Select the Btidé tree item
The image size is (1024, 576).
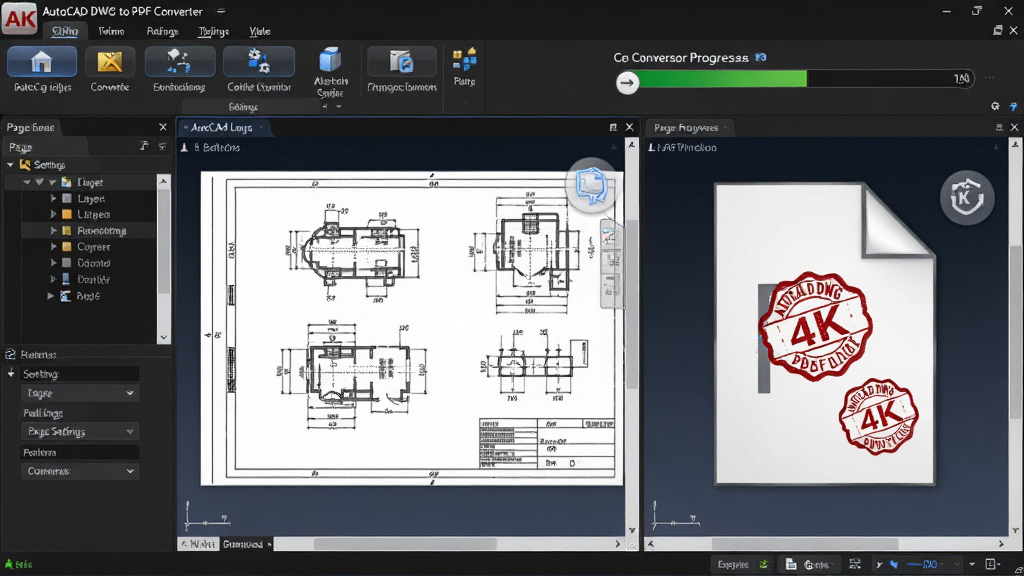point(88,296)
